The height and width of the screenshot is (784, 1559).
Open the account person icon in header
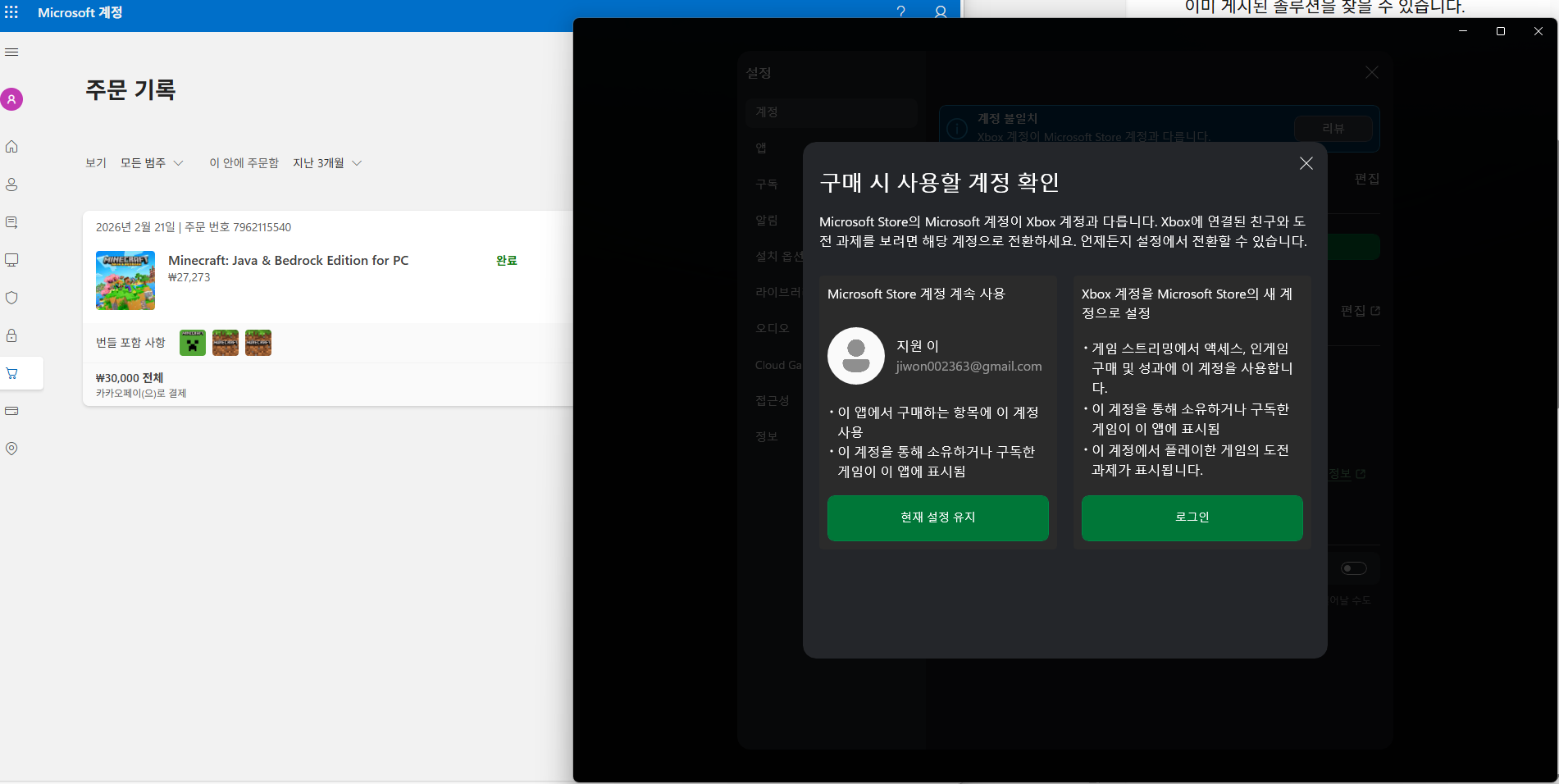941,12
